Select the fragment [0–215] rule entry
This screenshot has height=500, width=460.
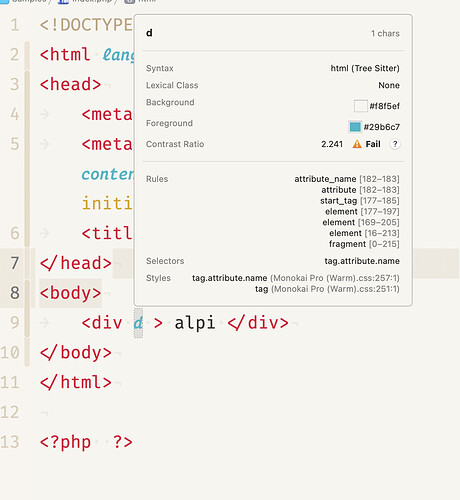click(364, 244)
